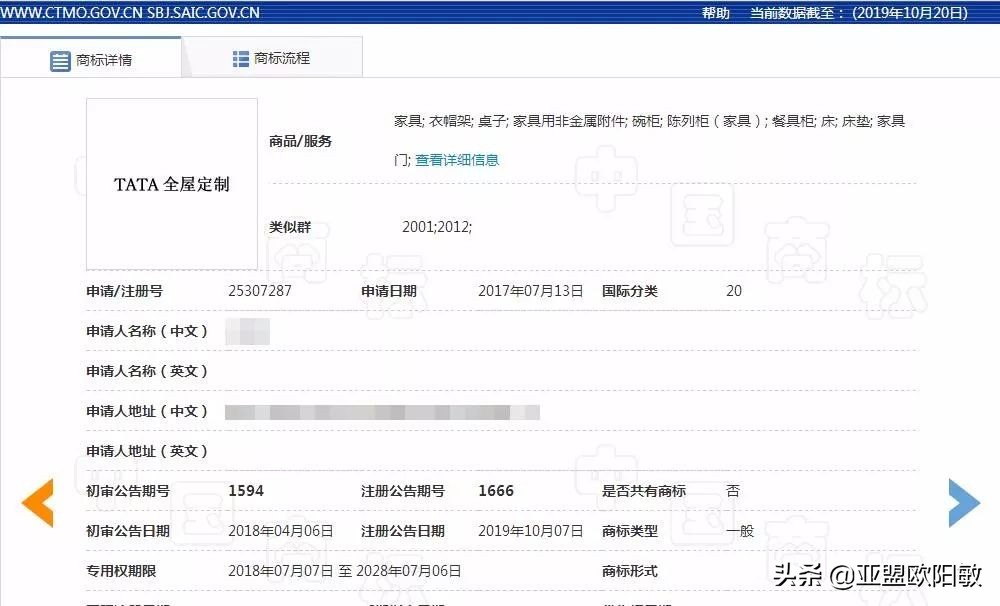
Task: Switch to the 商标流程 tab
Action: [x=285, y=57]
